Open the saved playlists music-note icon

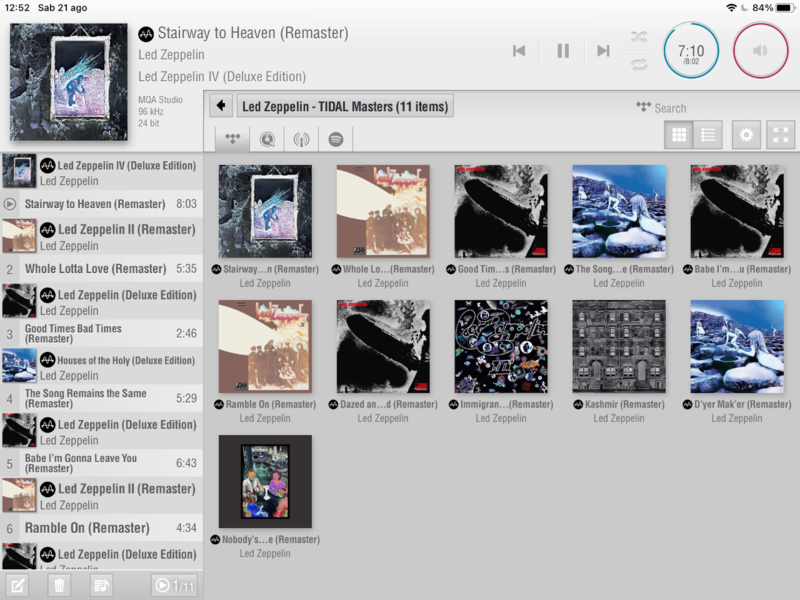(x=101, y=586)
